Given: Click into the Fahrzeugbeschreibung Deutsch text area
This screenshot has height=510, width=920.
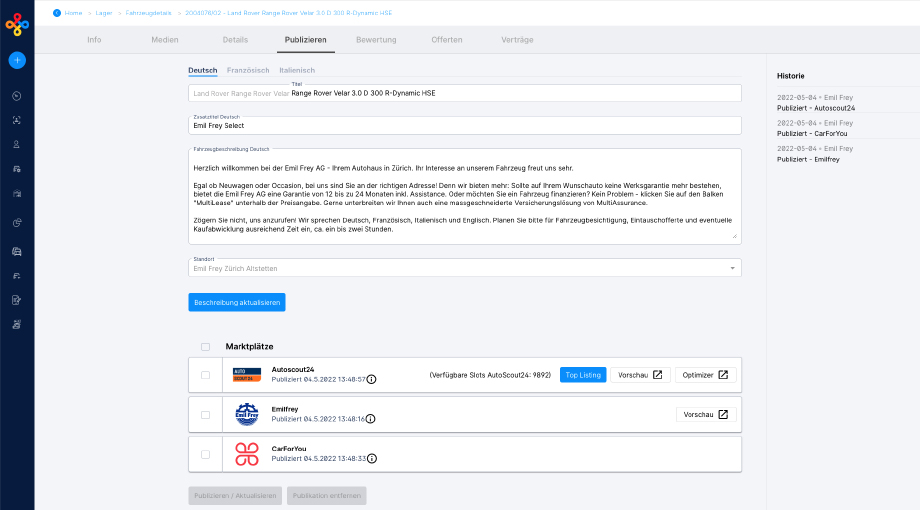Looking at the screenshot, I should click(x=465, y=197).
